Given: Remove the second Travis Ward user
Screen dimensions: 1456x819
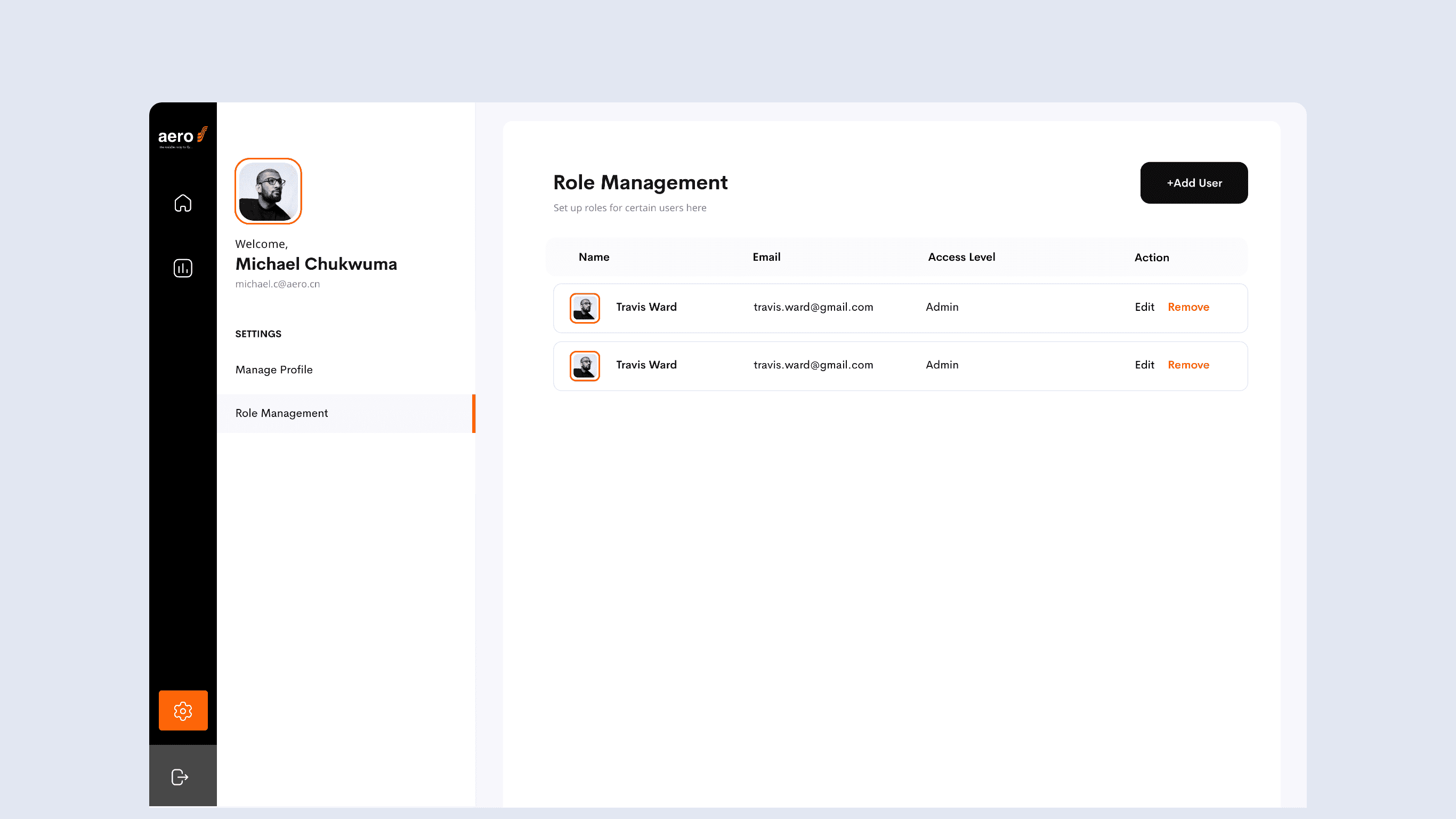Looking at the screenshot, I should pyautogui.click(x=1188, y=365).
